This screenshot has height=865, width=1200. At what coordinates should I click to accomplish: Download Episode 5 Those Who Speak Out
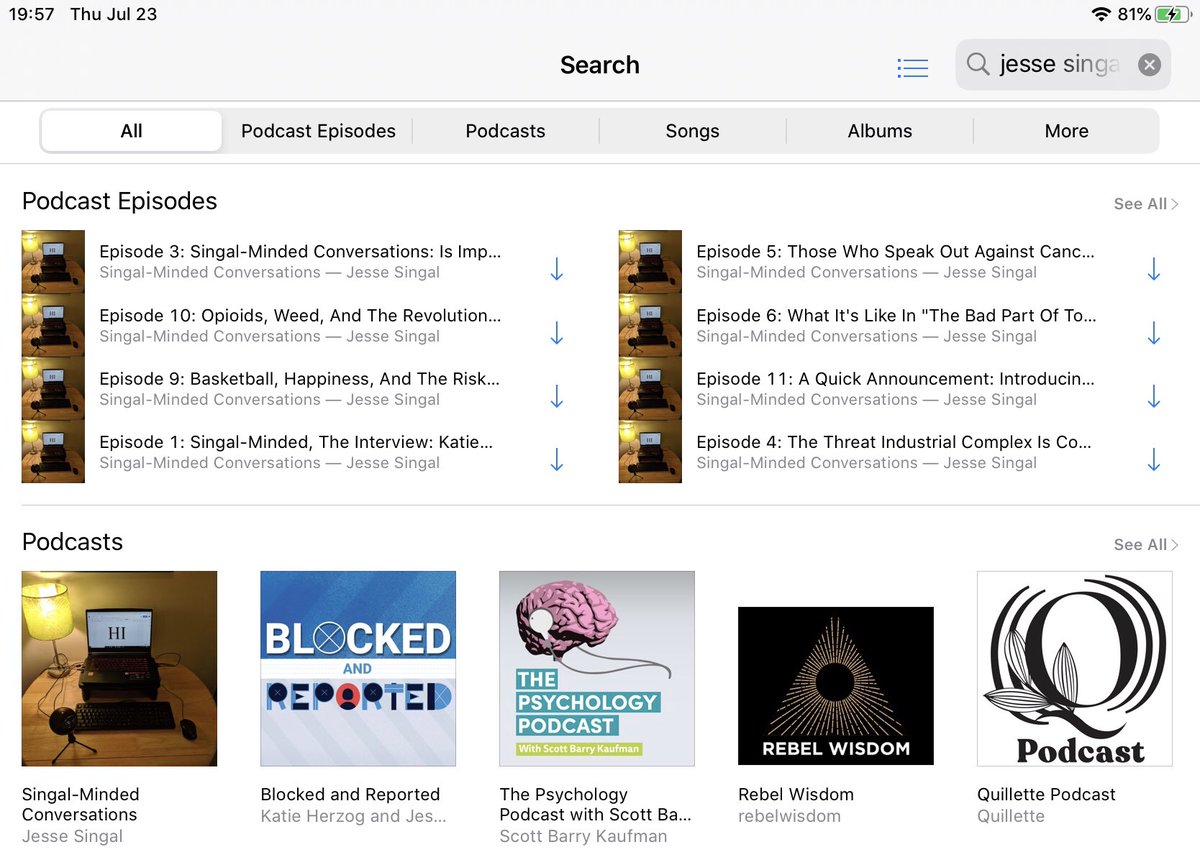(1154, 270)
